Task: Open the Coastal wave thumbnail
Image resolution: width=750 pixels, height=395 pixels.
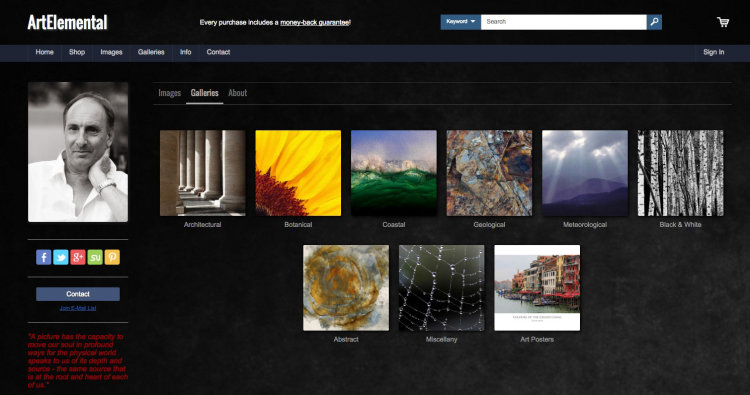Action: [394, 173]
